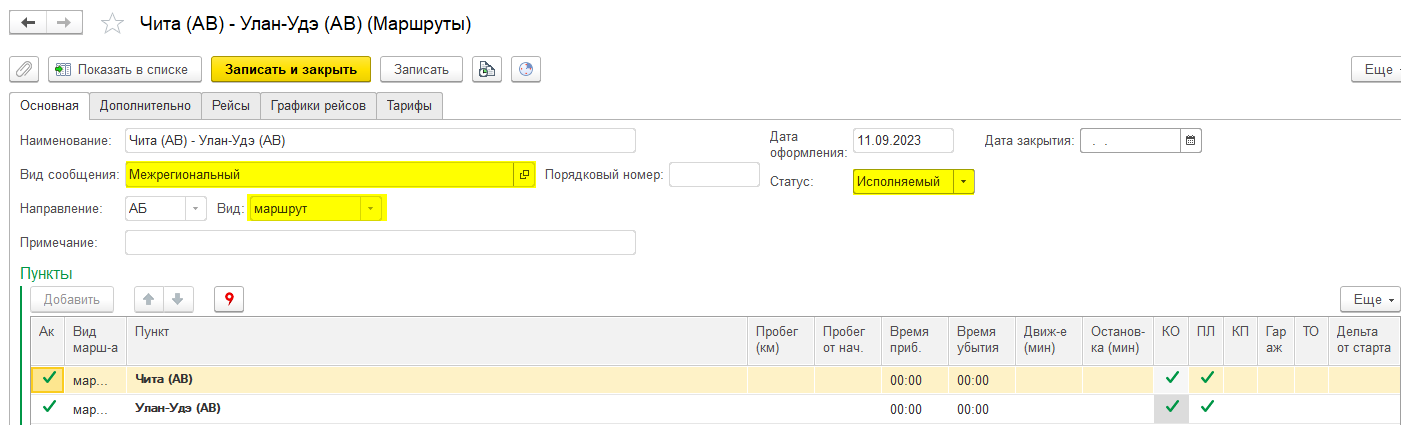The image size is (1401, 425).
Task: Toggle the ПЛ checkmark in Чита (АВ) row
Action: coord(1207,378)
